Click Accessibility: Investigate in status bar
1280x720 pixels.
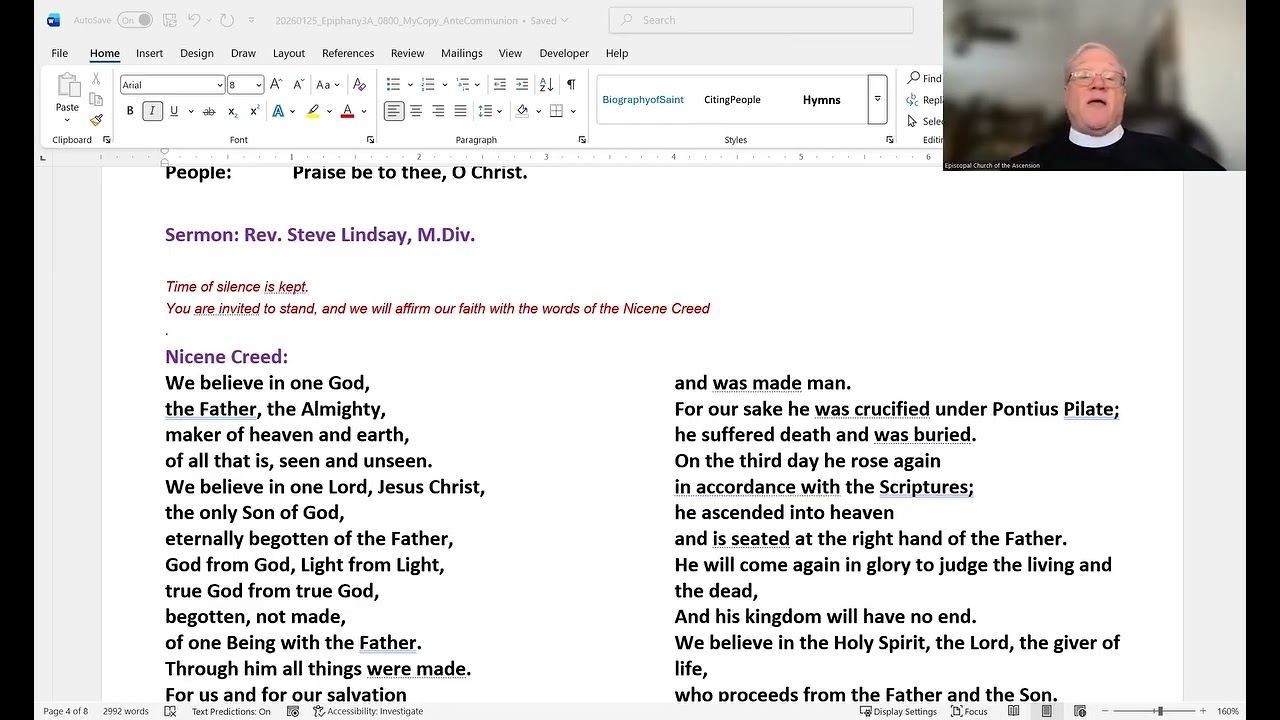368,711
